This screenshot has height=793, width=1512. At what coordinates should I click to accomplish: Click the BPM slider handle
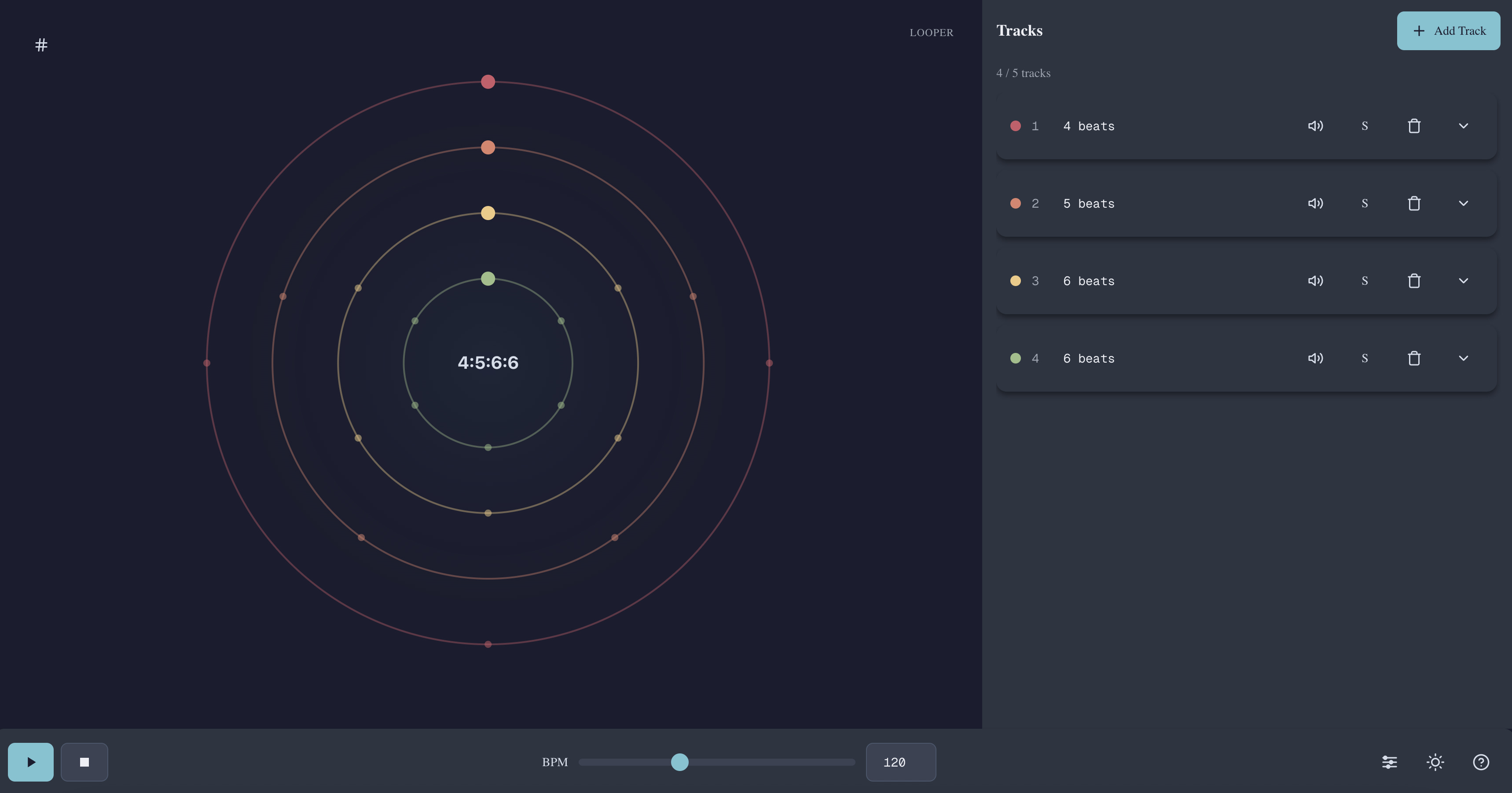tap(680, 762)
